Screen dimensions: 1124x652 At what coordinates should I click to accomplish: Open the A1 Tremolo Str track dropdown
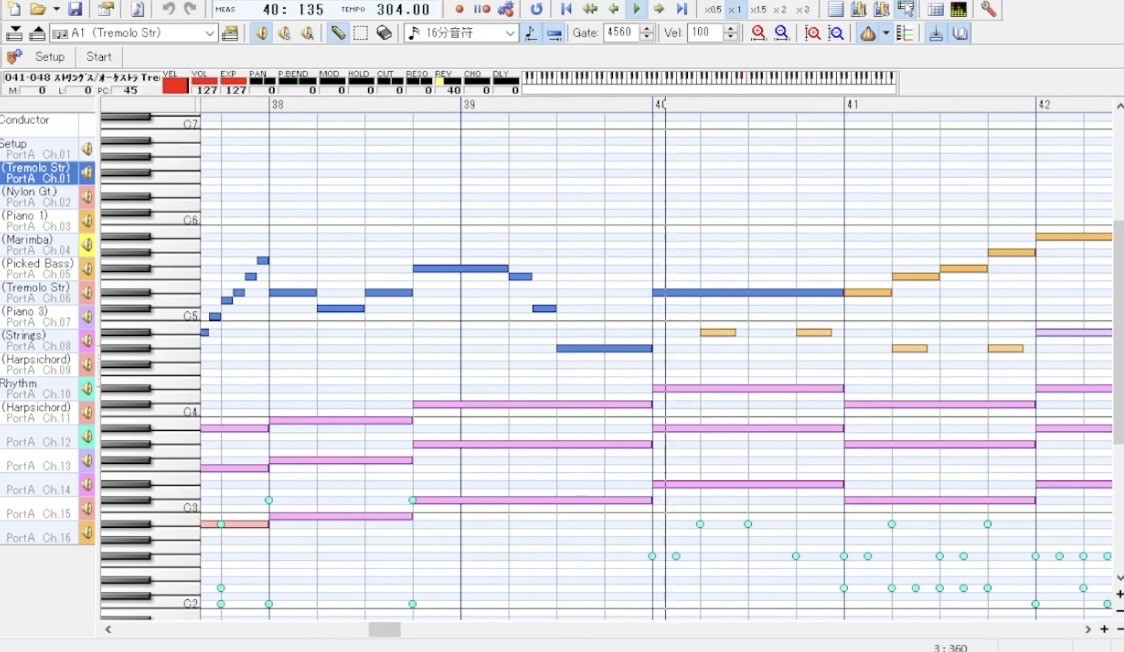[x=209, y=33]
